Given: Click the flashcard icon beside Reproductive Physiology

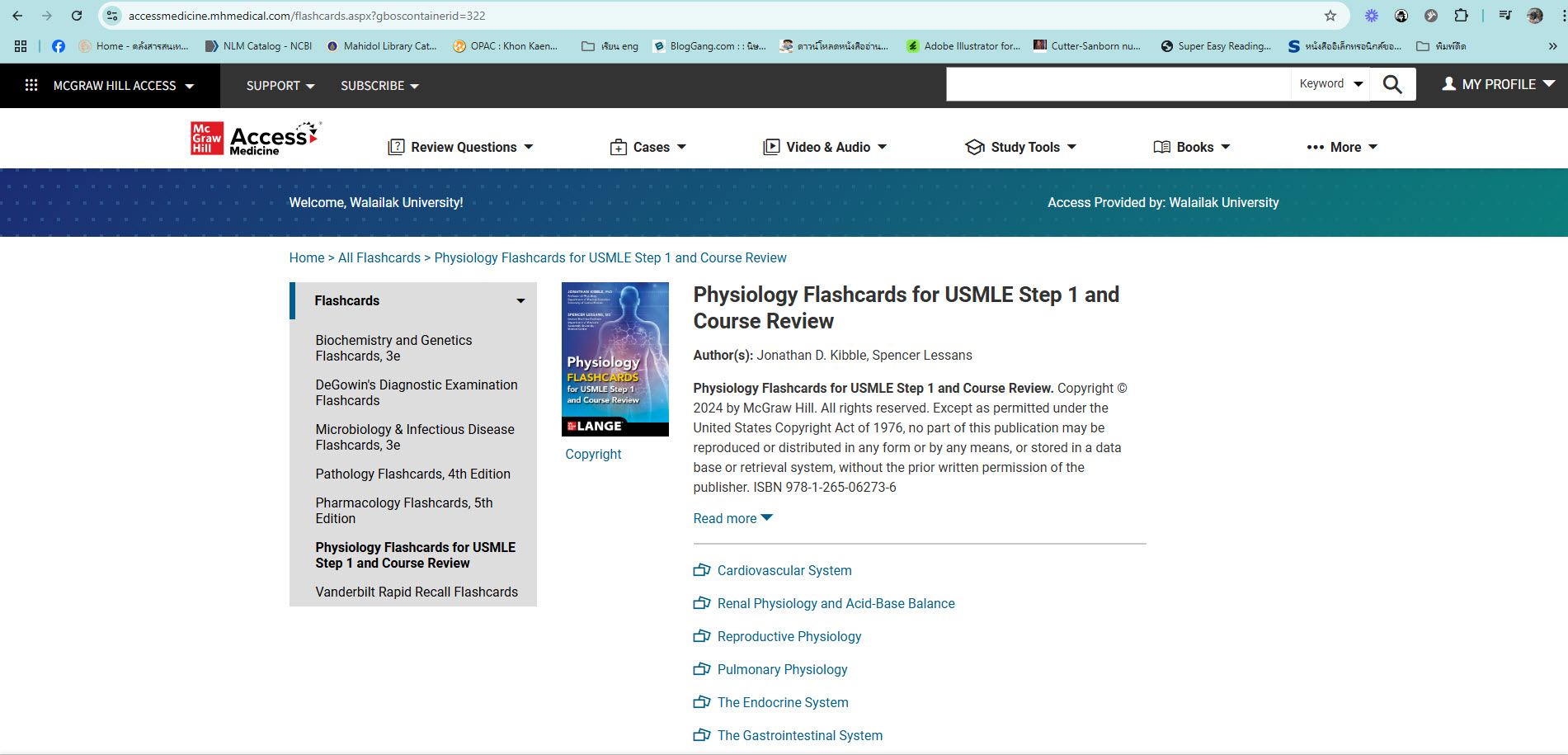Looking at the screenshot, I should [x=702, y=636].
